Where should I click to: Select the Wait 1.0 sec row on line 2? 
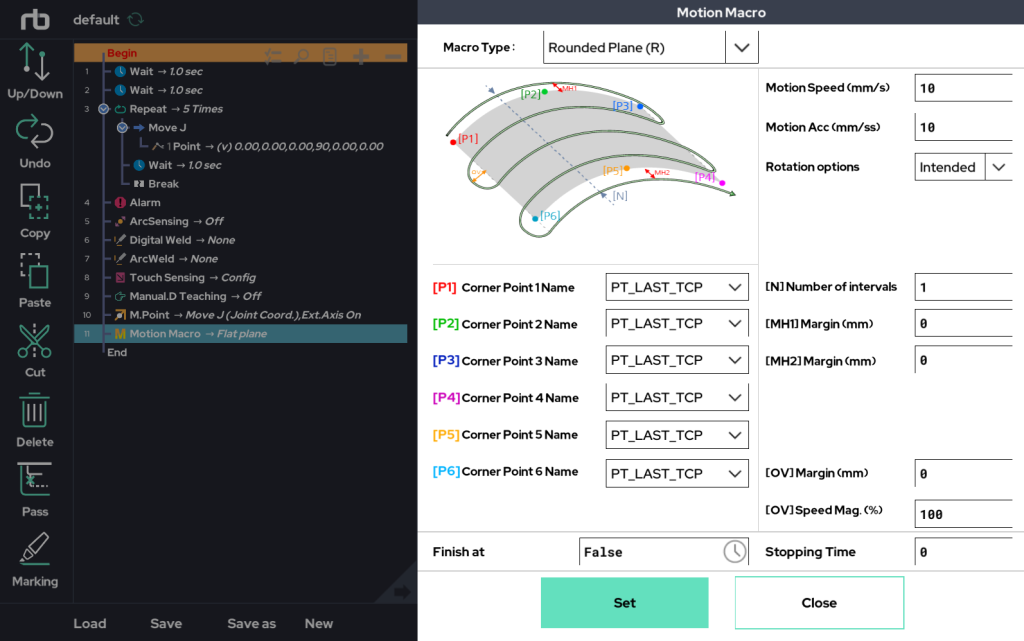click(x=240, y=90)
